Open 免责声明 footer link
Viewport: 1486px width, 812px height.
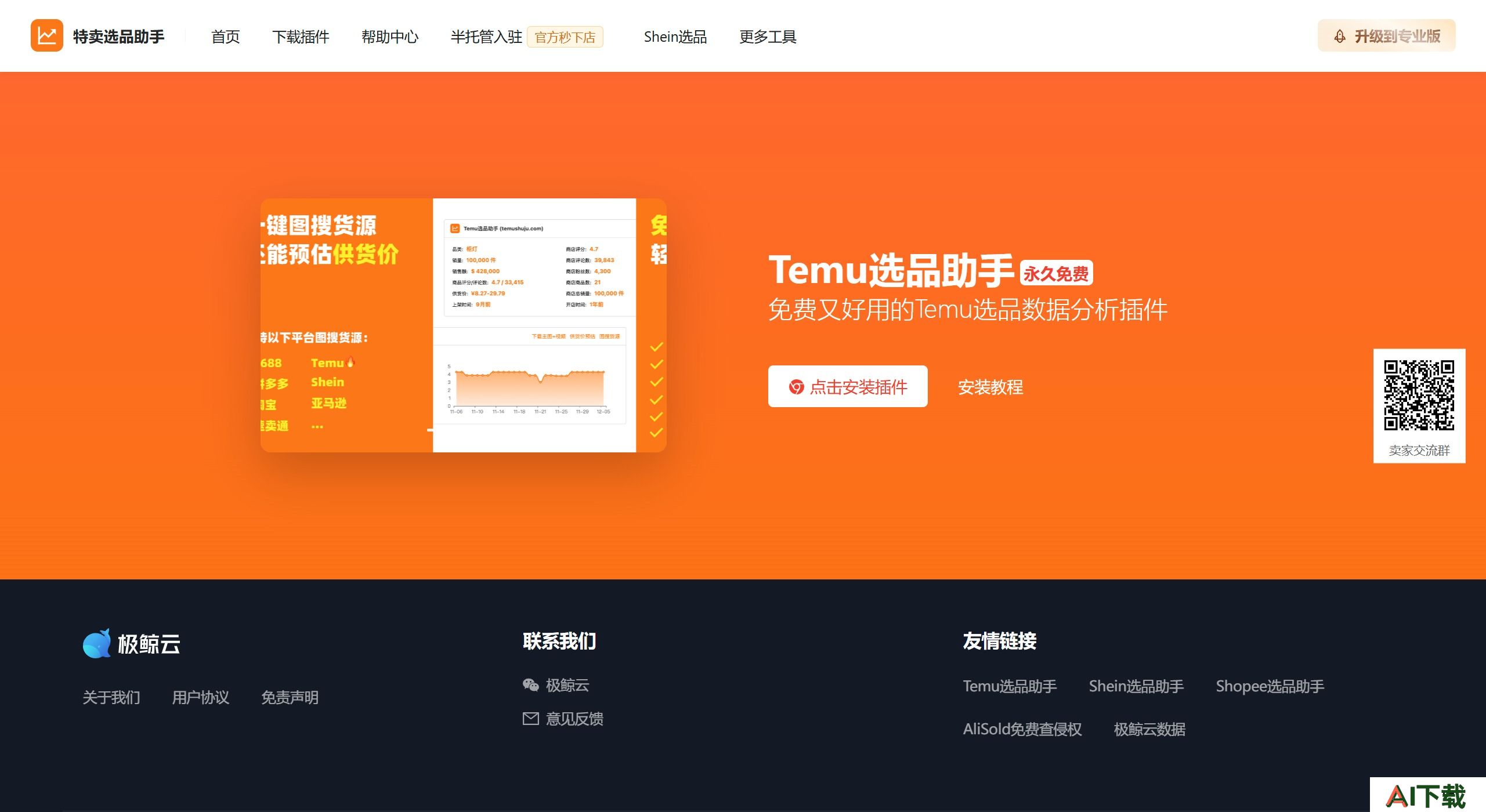tap(290, 697)
